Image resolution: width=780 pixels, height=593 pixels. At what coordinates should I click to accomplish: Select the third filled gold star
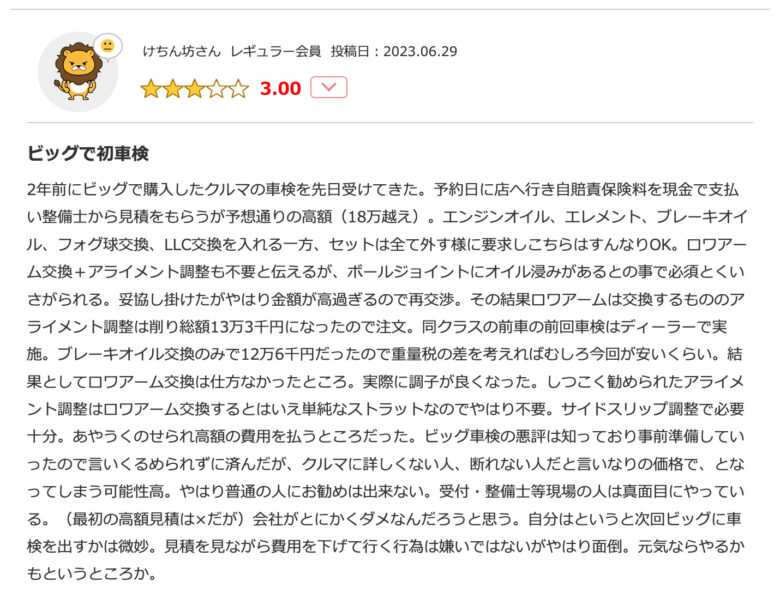pos(195,89)
